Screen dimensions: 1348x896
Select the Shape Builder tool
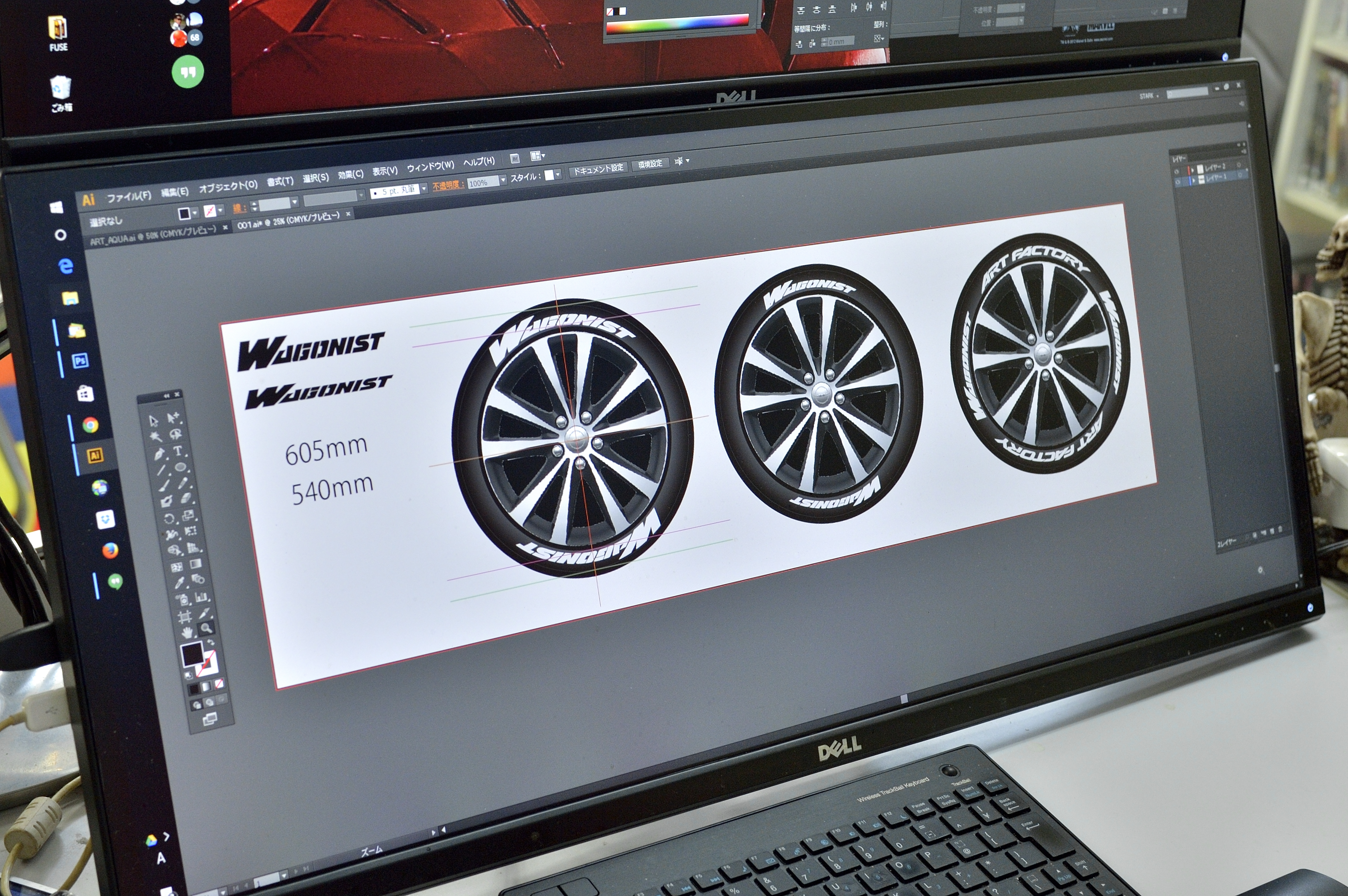(174, 550)
